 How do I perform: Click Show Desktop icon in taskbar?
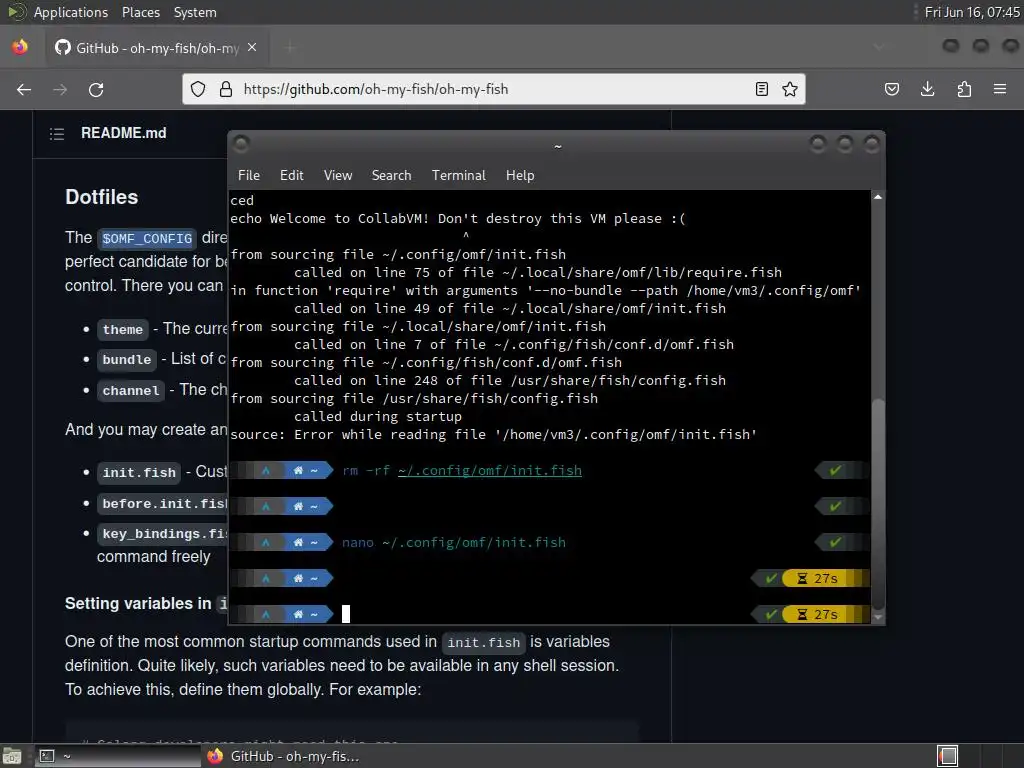pos(12,756)
